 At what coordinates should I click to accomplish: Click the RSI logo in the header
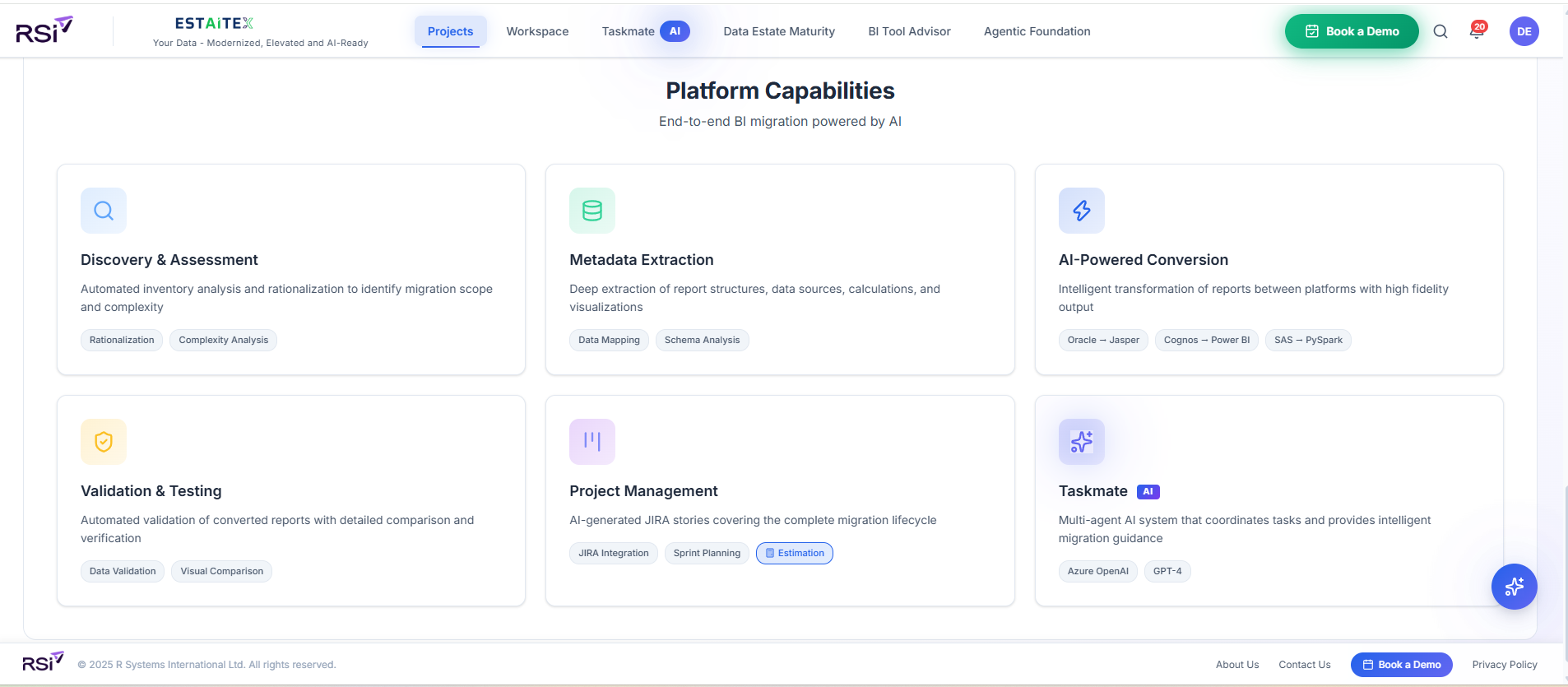click(44, 30)
